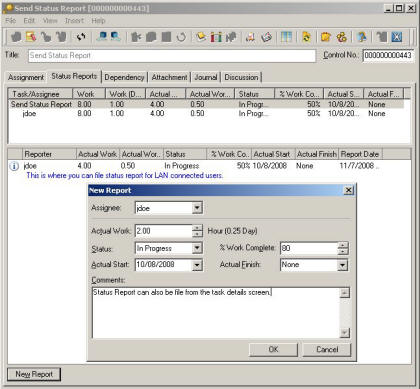Image resolution: width=420 pixels, height=389 pixels.
Task: Click the colored bar chart toolbar icon
Action: pos(216,37)
